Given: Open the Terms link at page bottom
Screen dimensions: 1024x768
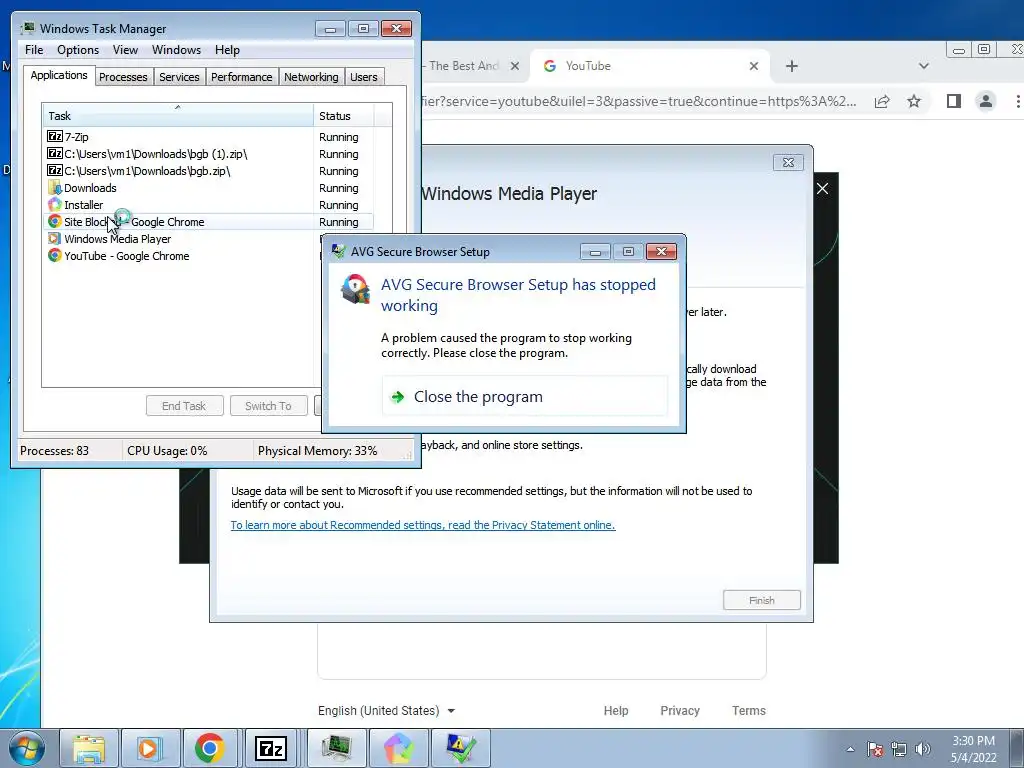Looking at the screenshot, I should (748, 711).
